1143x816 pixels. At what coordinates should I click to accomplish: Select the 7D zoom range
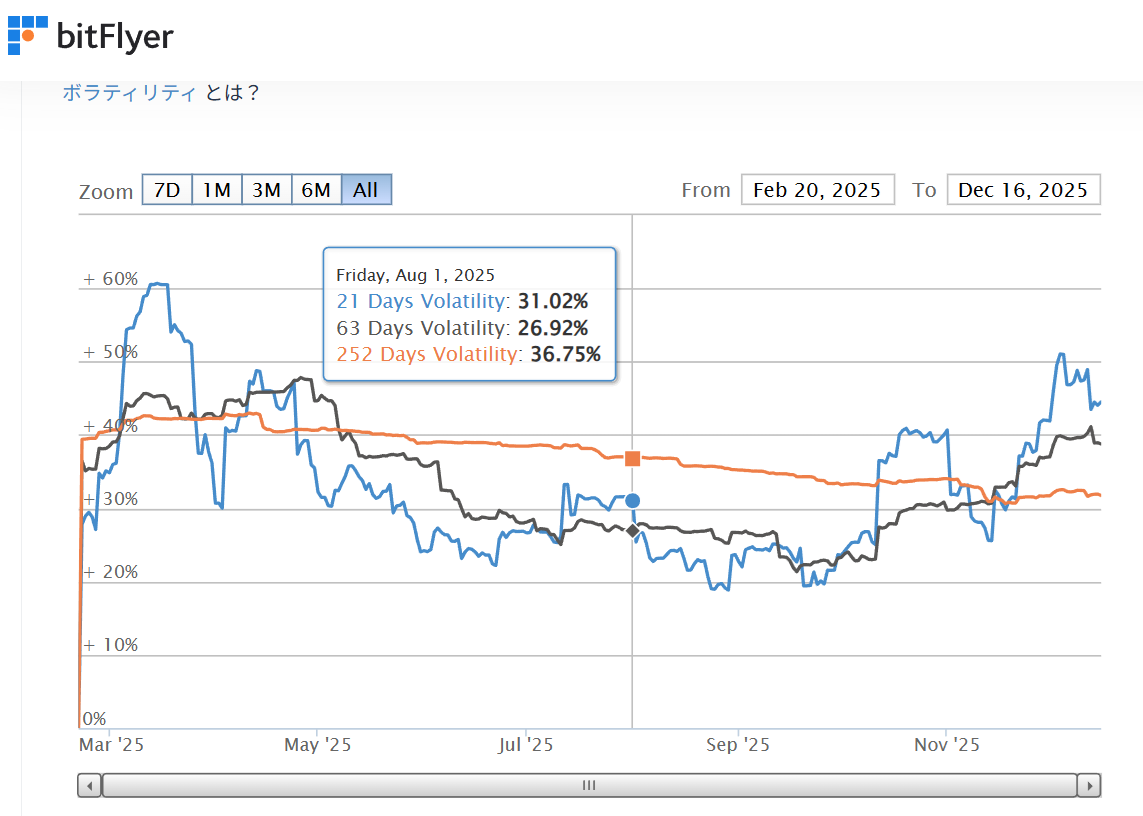pos(167,190)
